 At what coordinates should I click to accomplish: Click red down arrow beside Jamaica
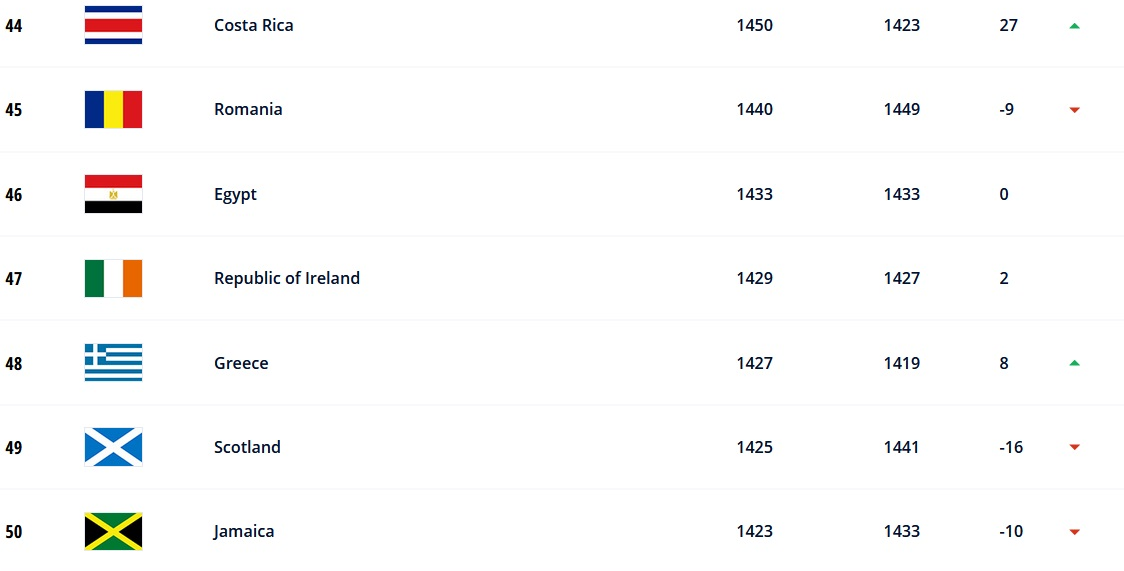coord(1074,532)
